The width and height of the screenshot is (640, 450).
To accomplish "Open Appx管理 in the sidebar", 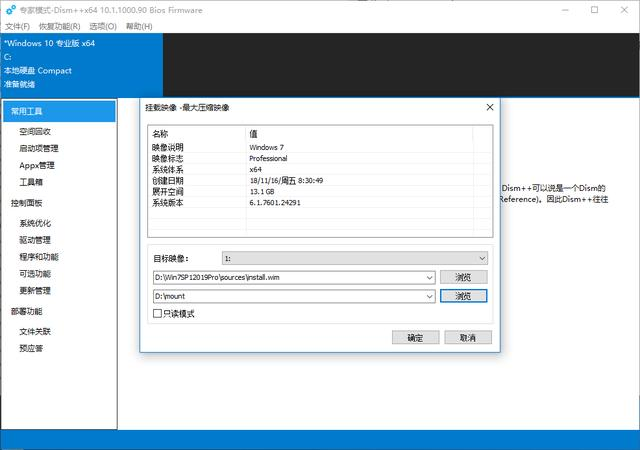I will tap(37, 165).
